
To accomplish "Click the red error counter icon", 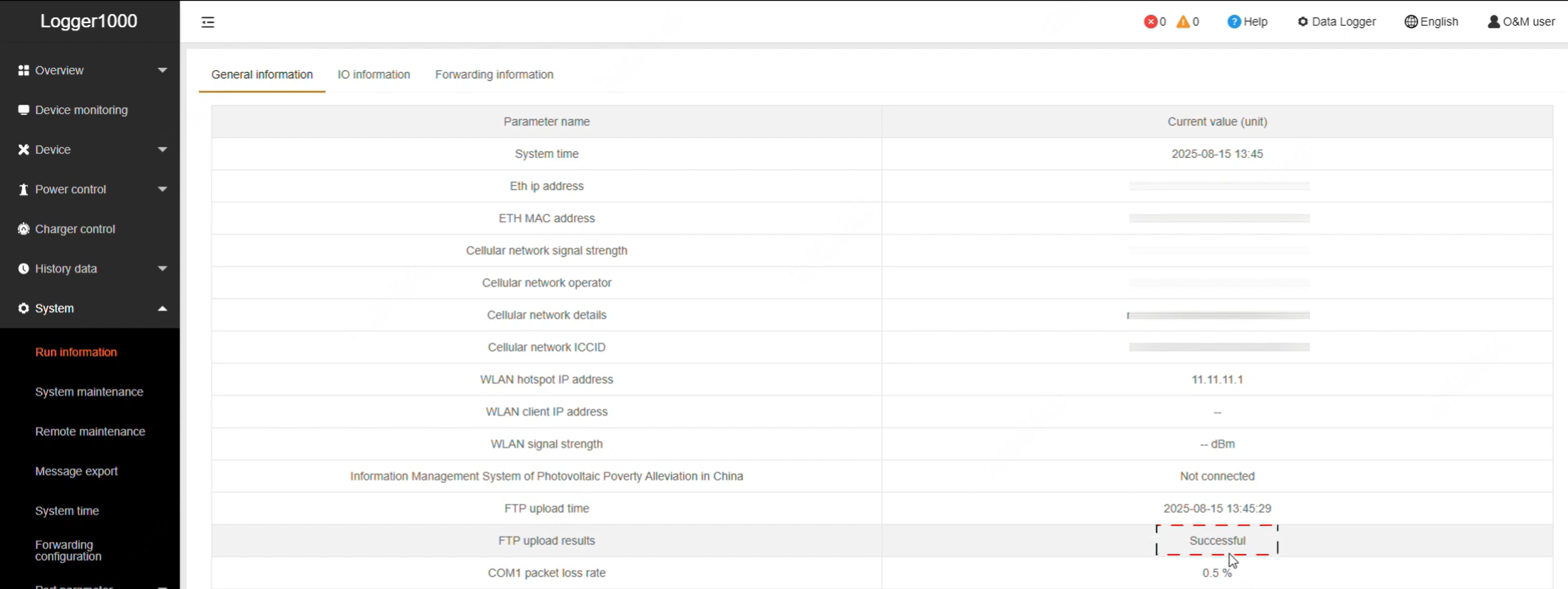I will click(1151, 21).
